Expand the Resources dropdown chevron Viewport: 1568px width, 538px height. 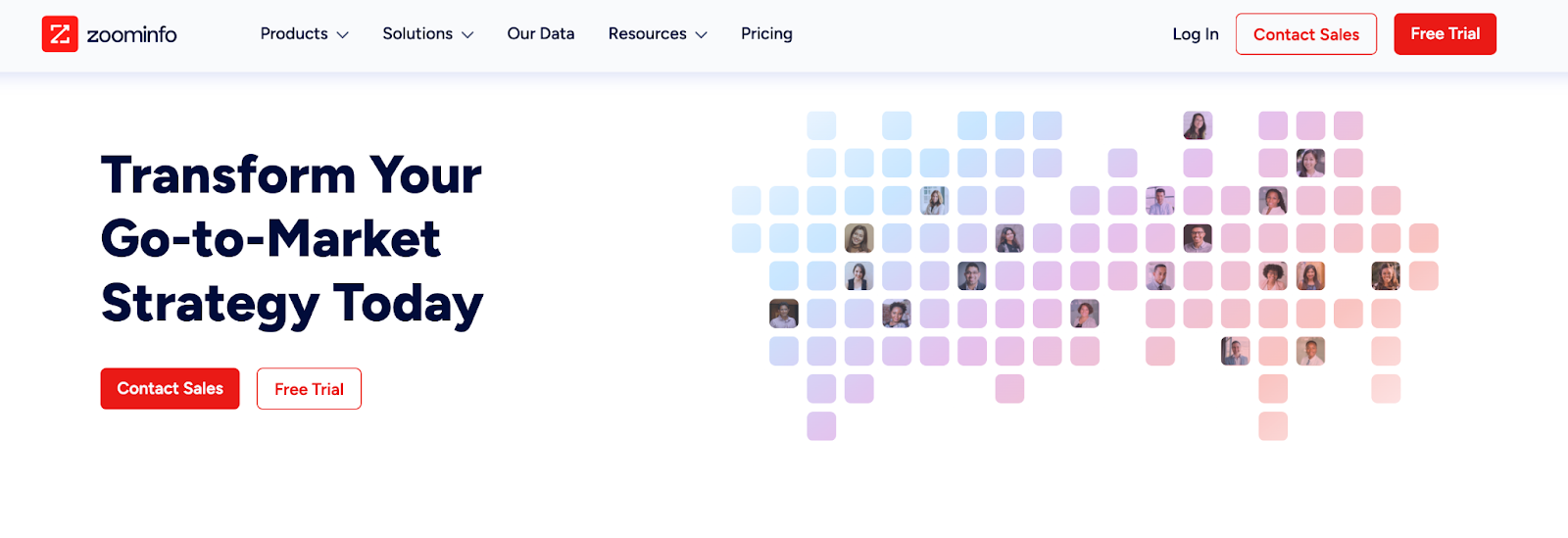(x=701, y=35)
